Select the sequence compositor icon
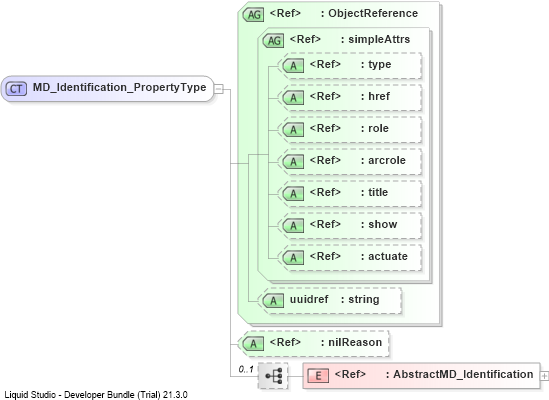Viewport: 549px width, 400px height. point(273,376)
